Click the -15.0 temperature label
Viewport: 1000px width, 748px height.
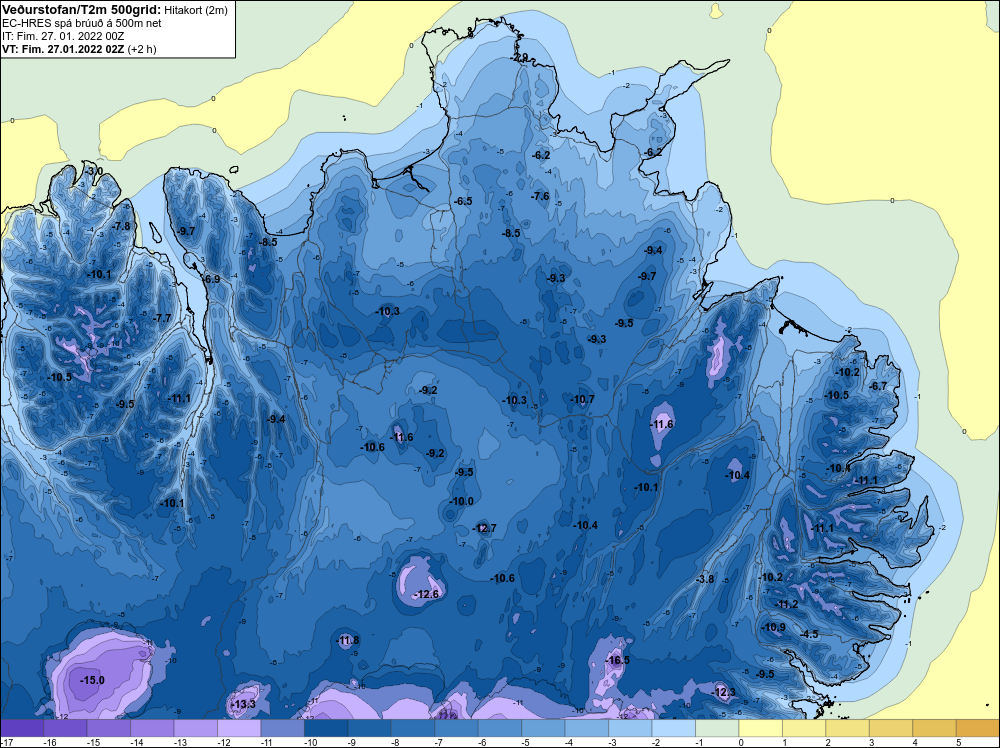pos(92,680)
